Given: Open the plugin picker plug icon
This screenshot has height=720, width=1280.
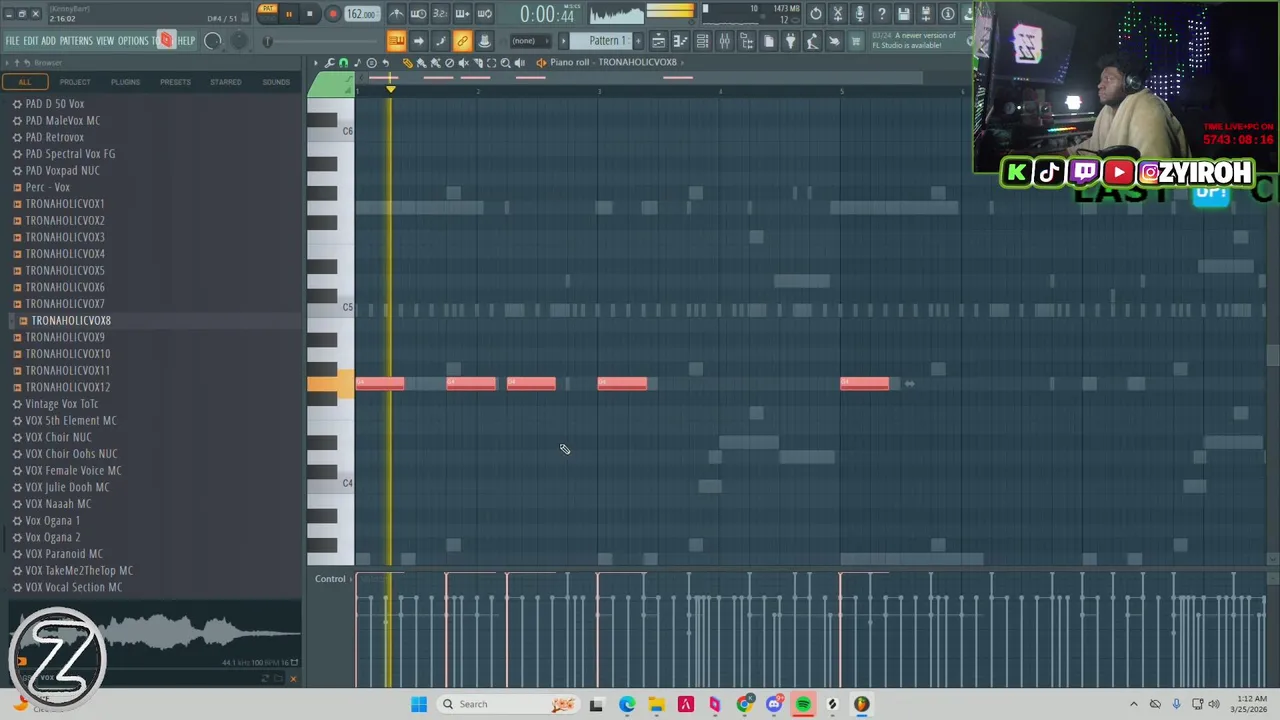Looking at the screenshot, I should [790, 41].
